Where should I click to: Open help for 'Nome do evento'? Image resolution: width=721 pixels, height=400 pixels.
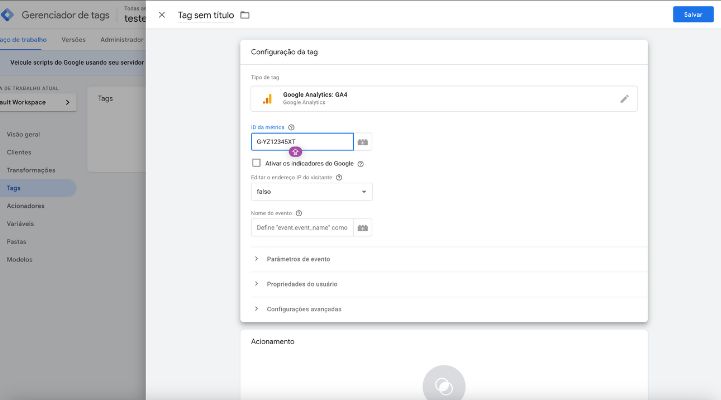(299, 213)
